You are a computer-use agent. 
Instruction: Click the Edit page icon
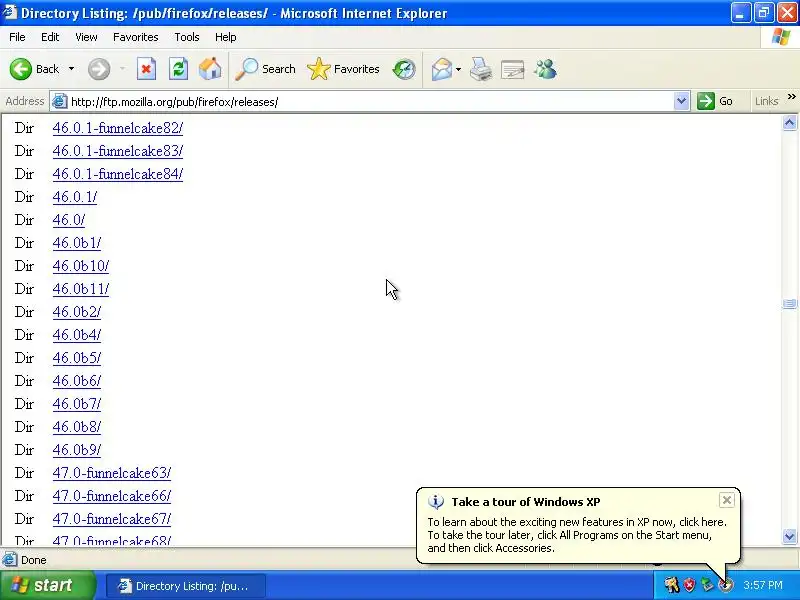point(512,69)
